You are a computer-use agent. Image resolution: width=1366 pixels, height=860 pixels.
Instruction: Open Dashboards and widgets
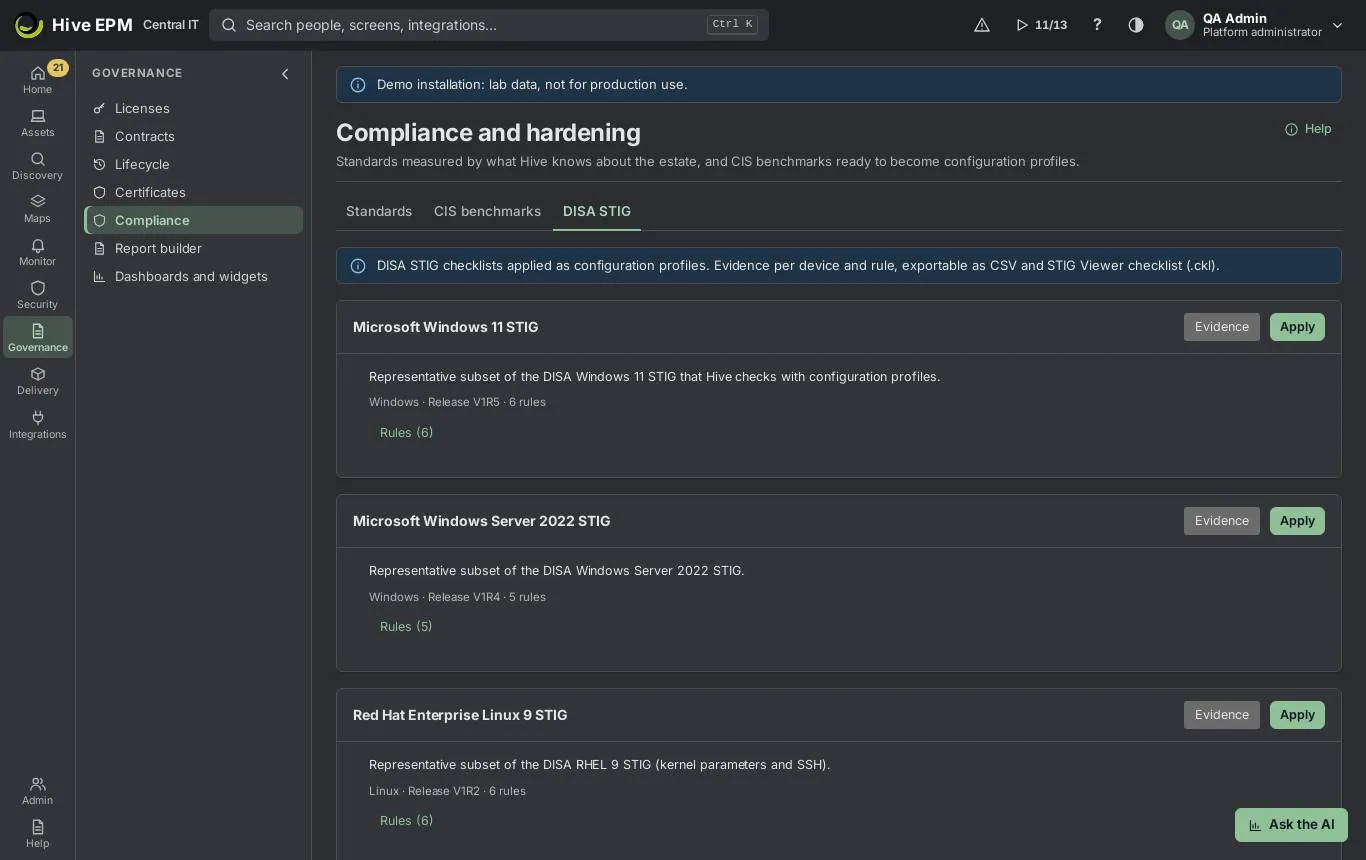(194, 276)
